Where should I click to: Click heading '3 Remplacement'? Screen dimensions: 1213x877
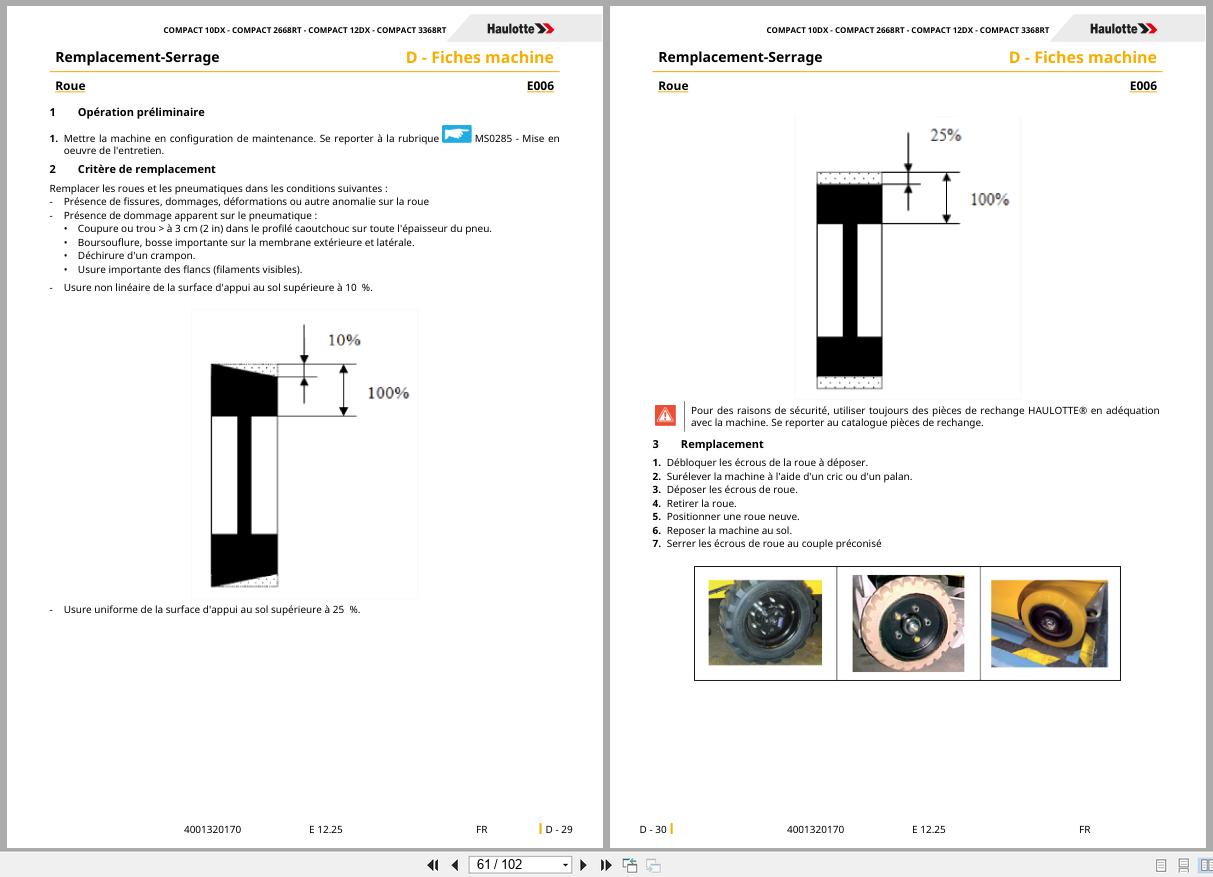pyautogui.click(x=708, y=444)
